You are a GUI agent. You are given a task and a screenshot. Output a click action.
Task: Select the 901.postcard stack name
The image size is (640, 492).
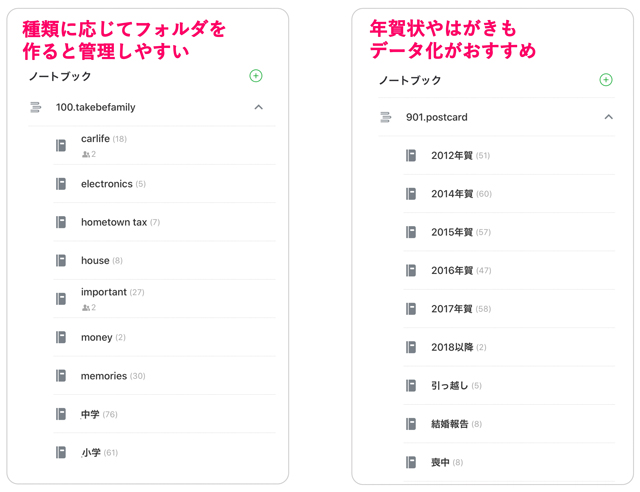[x=436, y=117]
